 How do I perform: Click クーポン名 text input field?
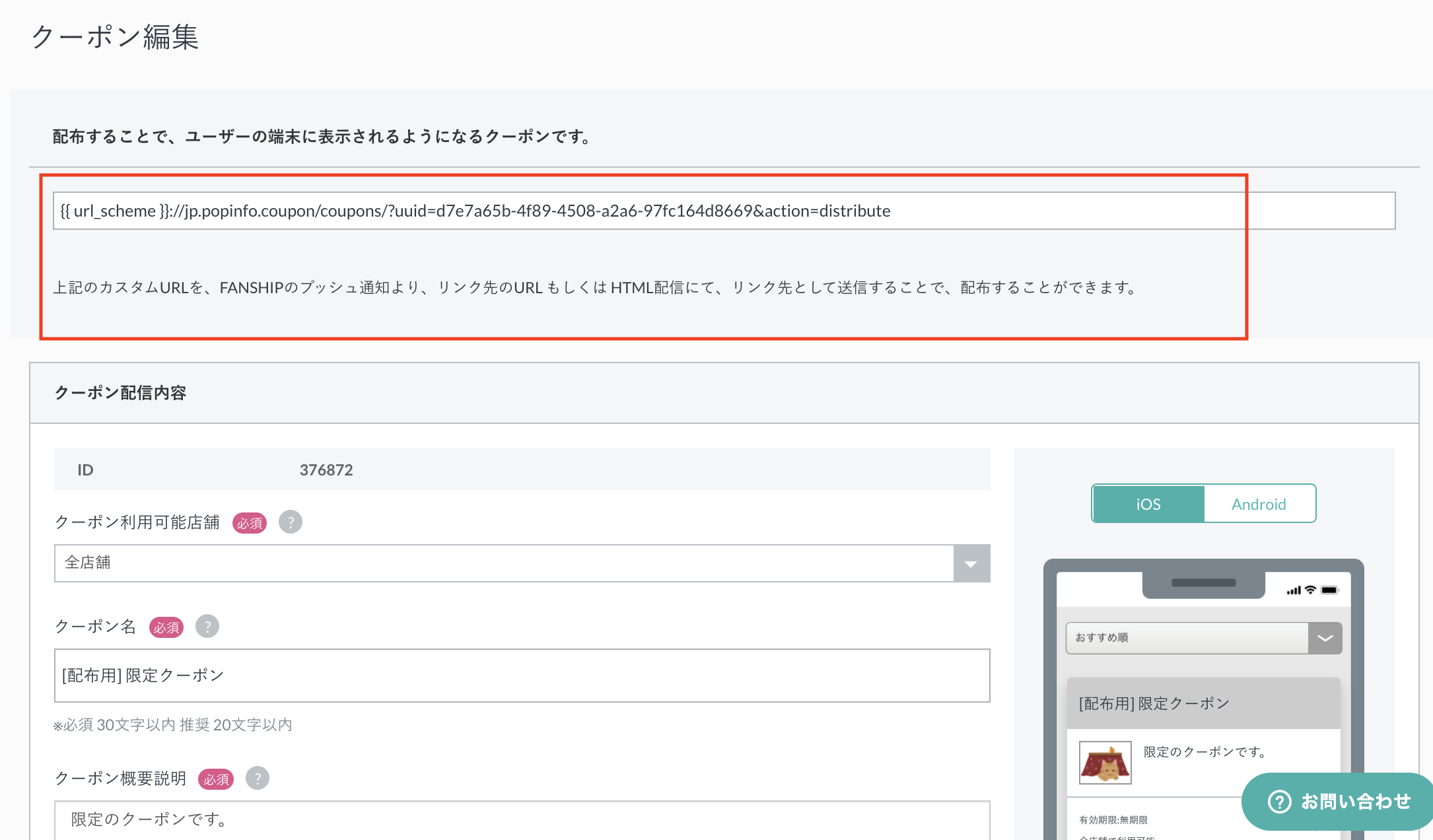(x=522, y=675)
